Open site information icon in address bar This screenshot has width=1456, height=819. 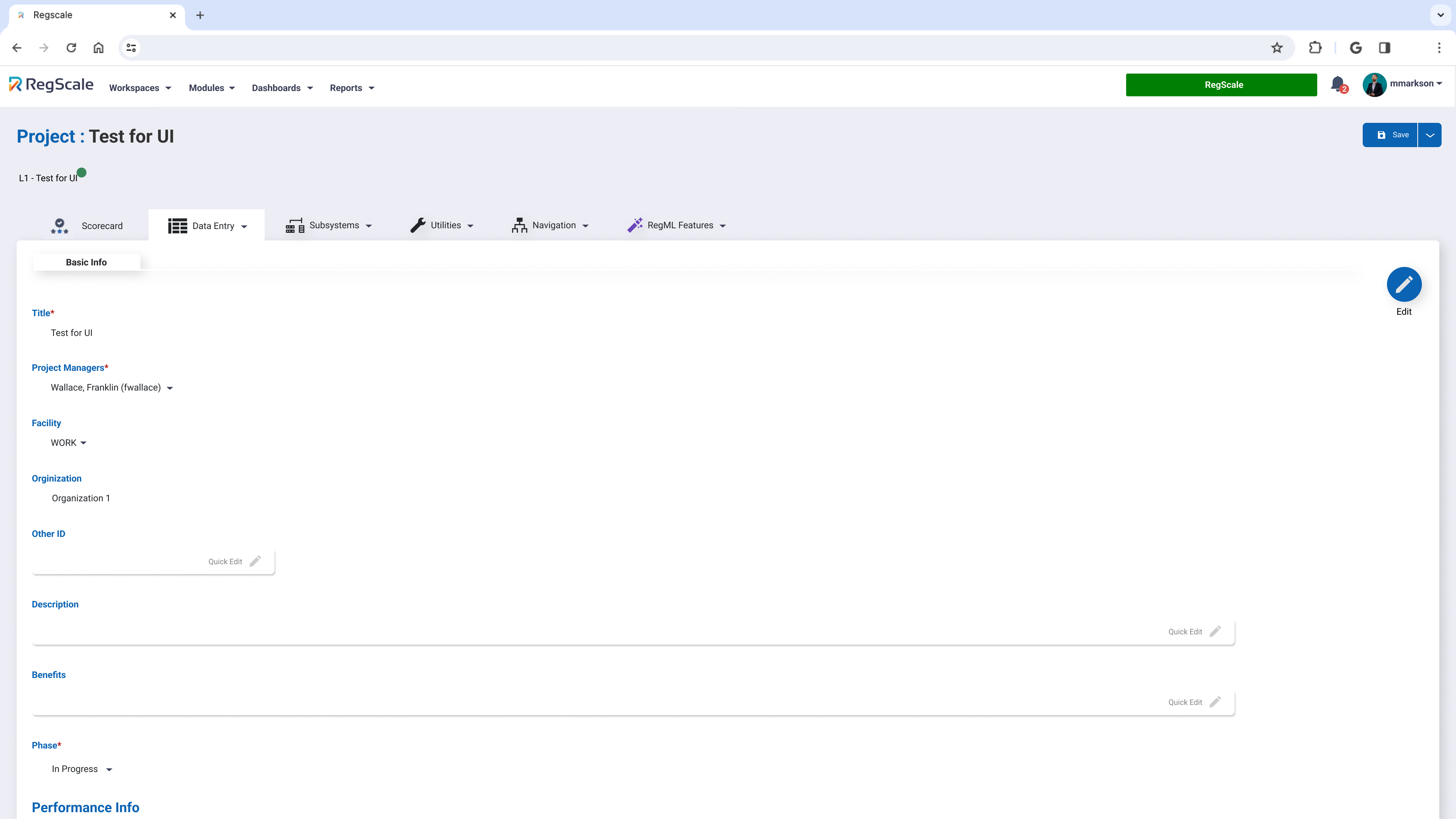point(131,48)
